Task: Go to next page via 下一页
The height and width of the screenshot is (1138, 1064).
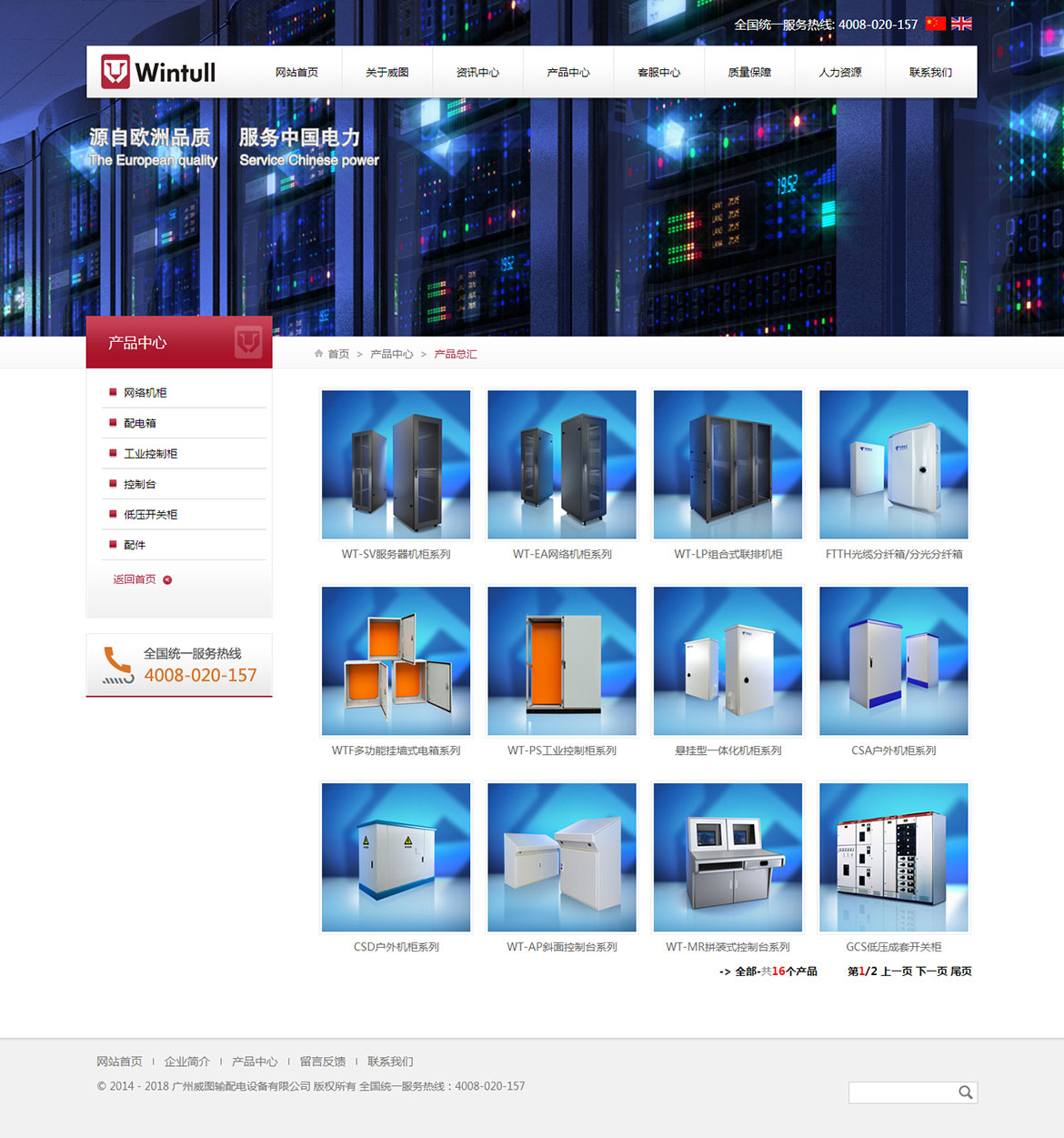Action: pyautogui.click(x=930, y=972)
